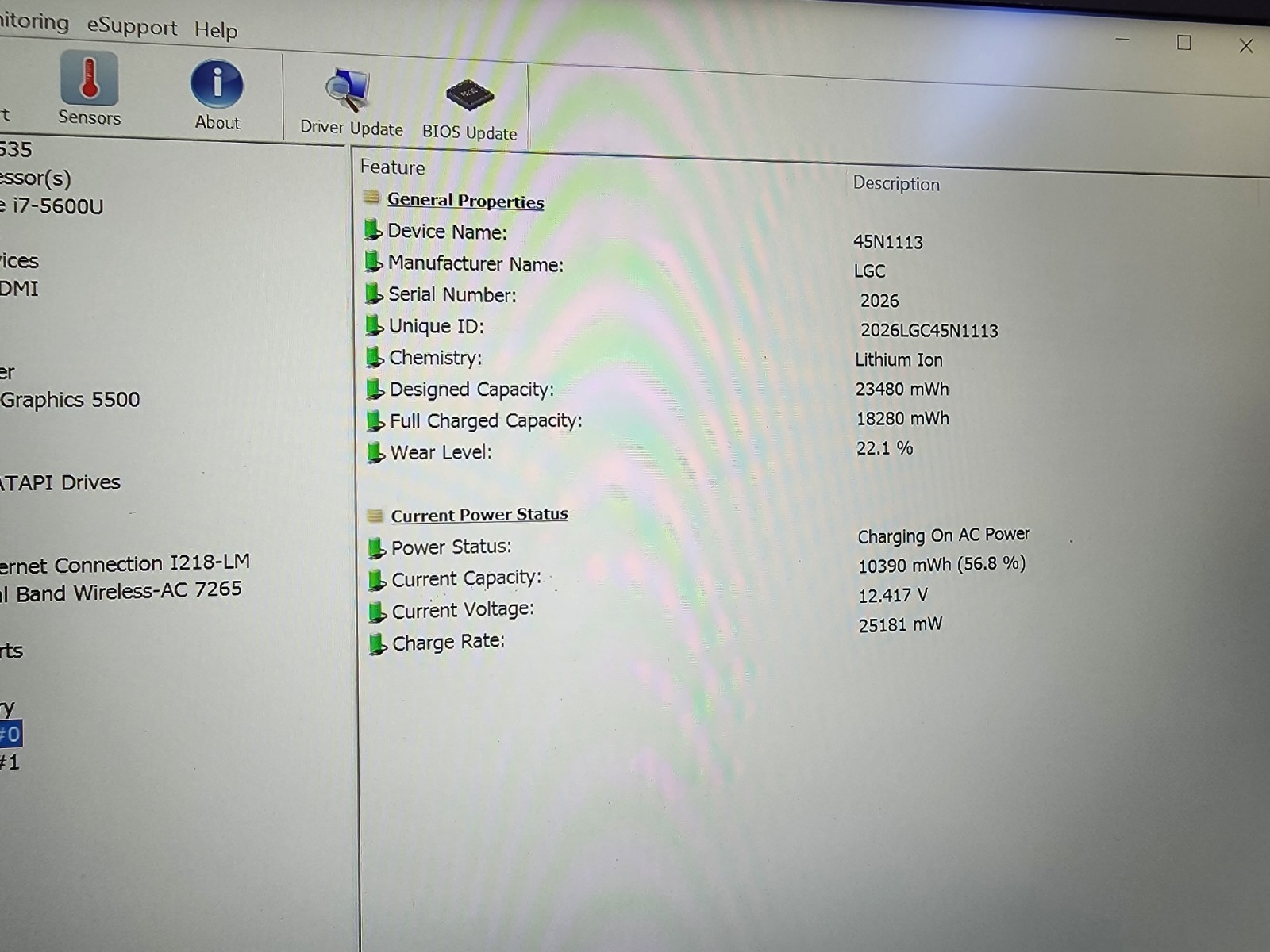Image resolution: width=1270 pixels, height=952 pixels.
Task: Click battery icon beside Wear Level
Action: click(375, 452)
